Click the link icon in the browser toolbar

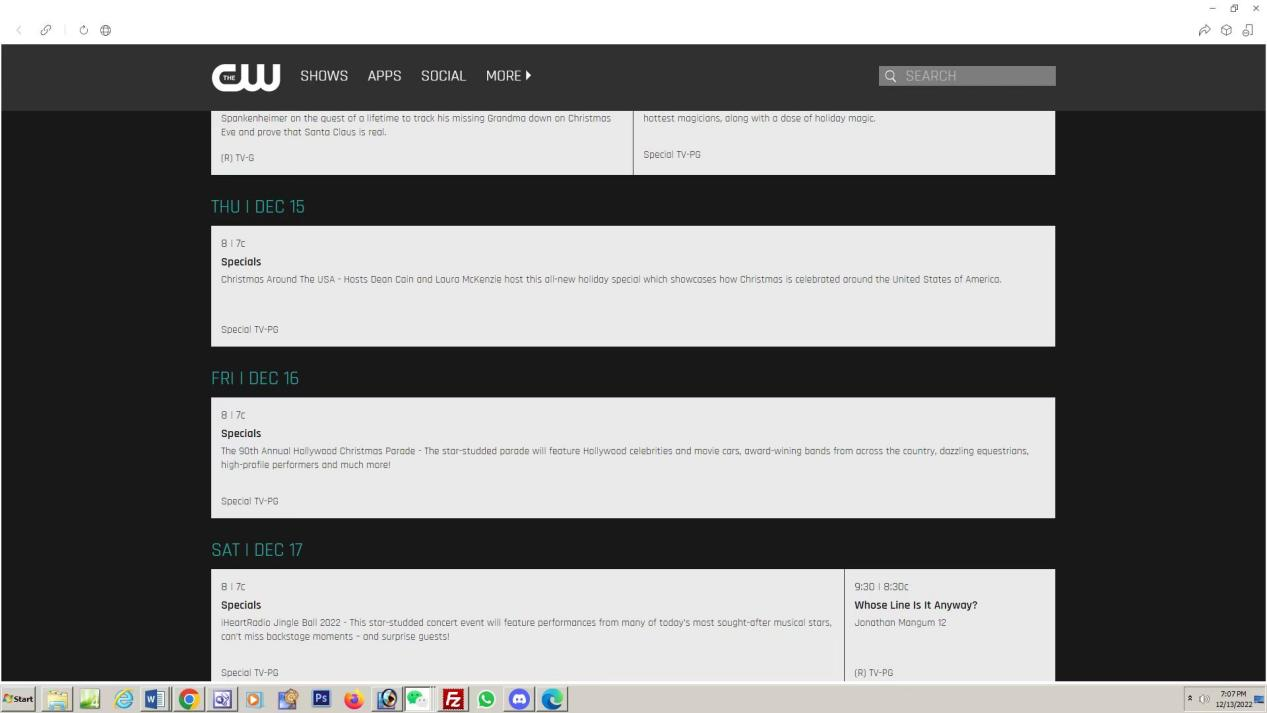(45, 30)
